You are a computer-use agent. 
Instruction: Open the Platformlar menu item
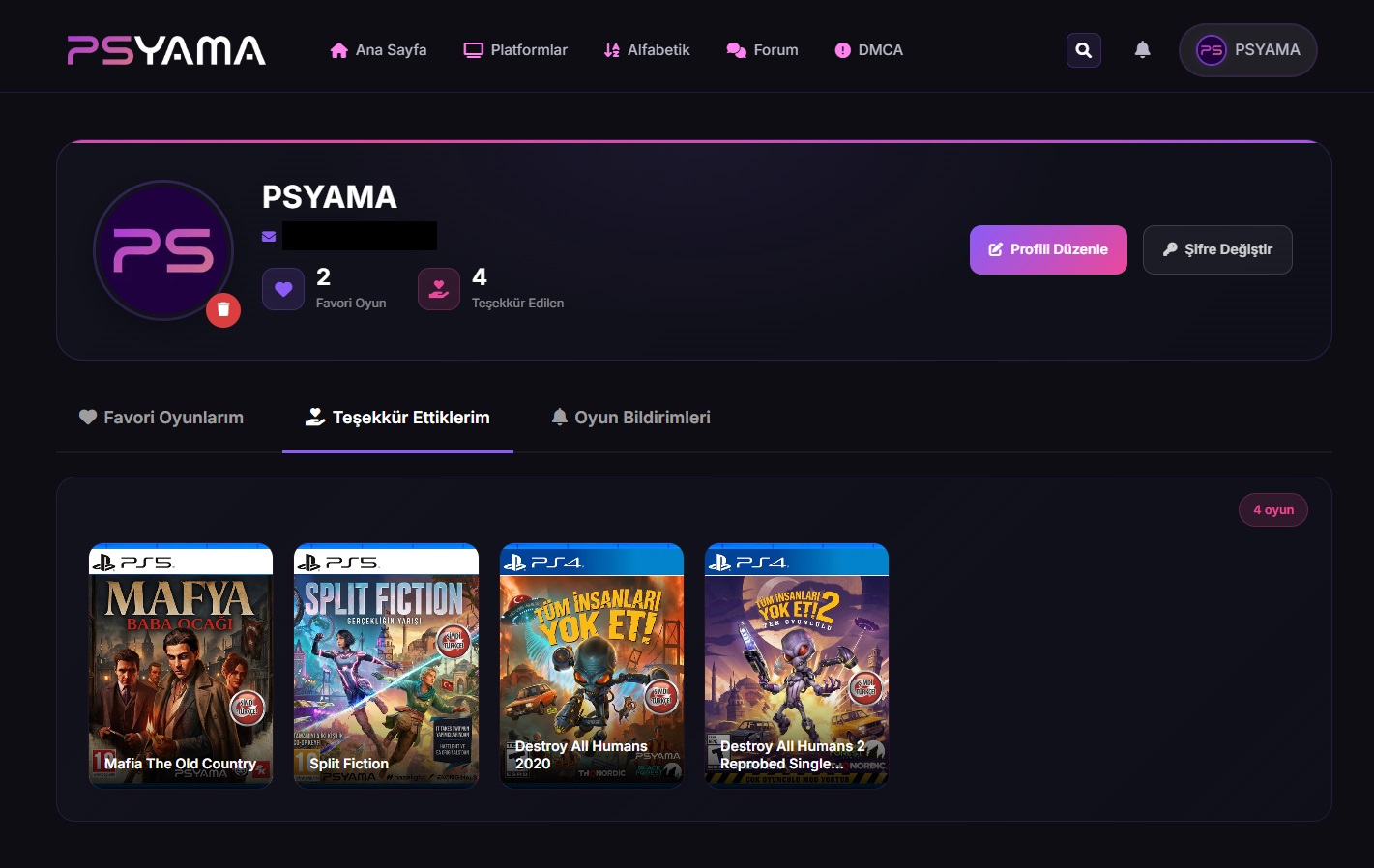[515, 50]
